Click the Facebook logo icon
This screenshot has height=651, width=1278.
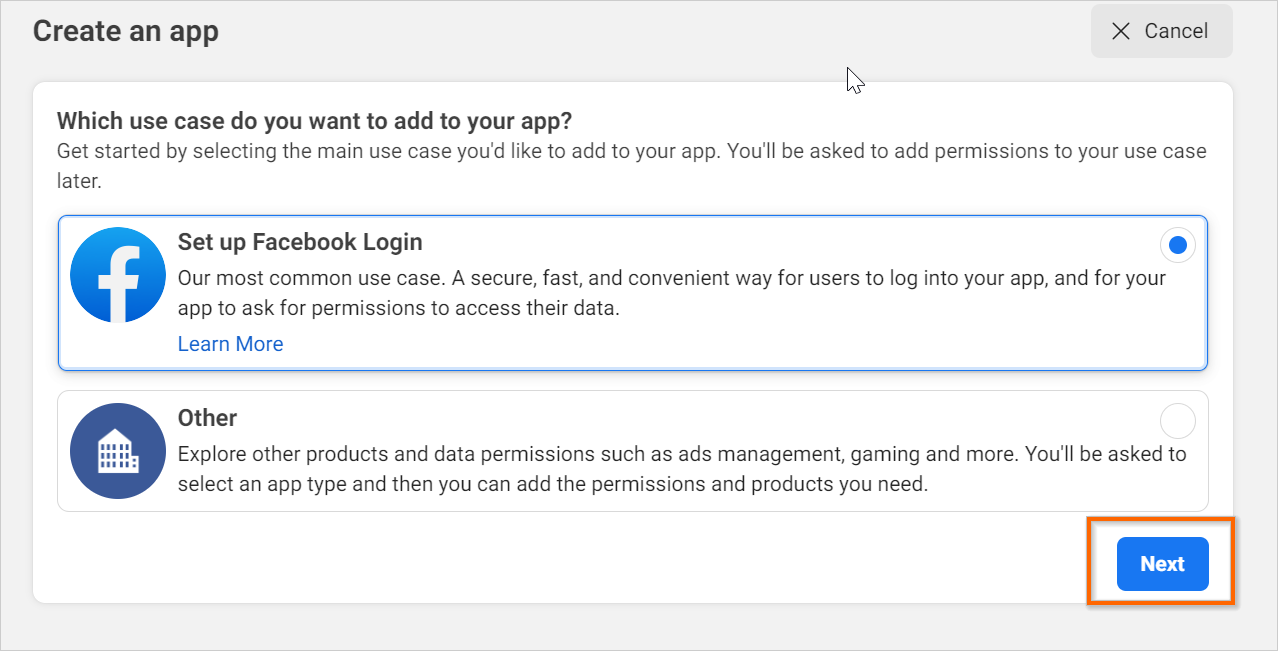(x=118, y=275)
